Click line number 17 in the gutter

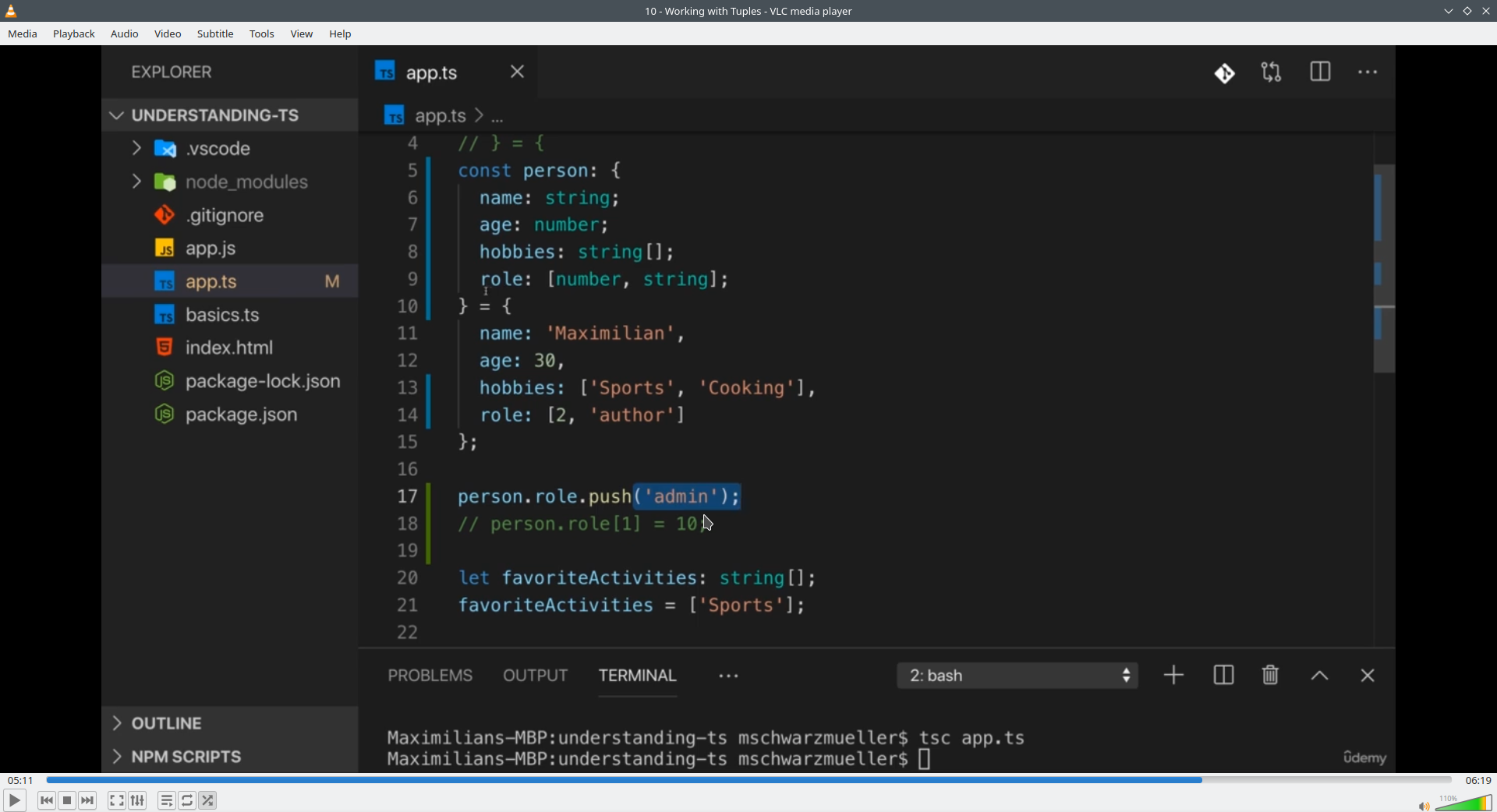pos(408,496)
